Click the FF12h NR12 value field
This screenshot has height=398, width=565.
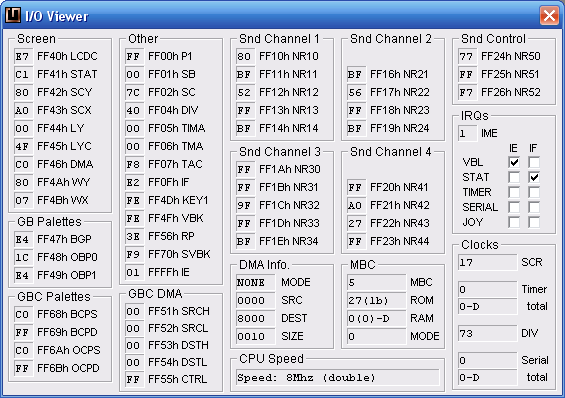click(x=245, y=93)
